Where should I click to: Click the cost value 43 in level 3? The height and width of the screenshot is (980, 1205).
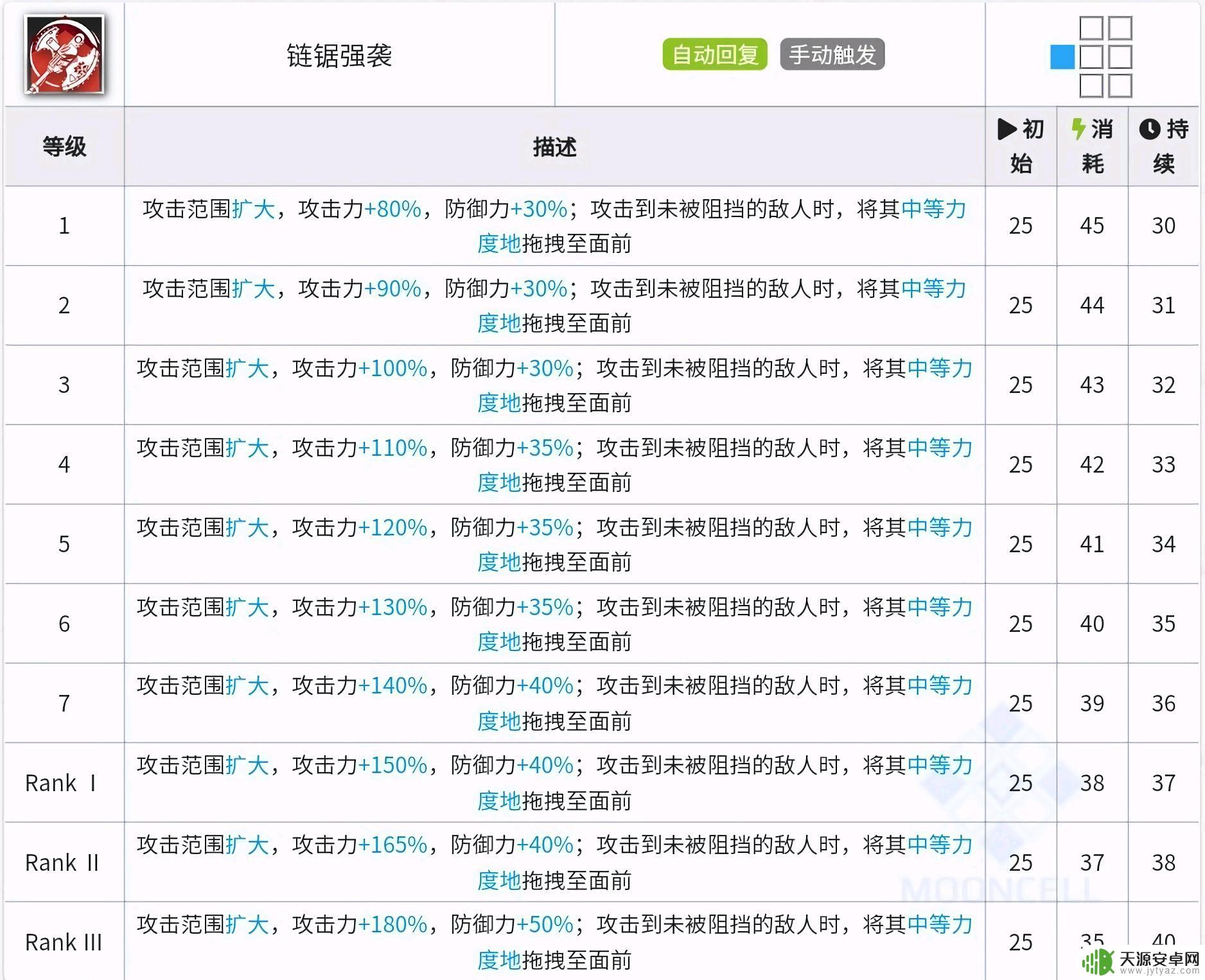click(x=1092, y=385)
